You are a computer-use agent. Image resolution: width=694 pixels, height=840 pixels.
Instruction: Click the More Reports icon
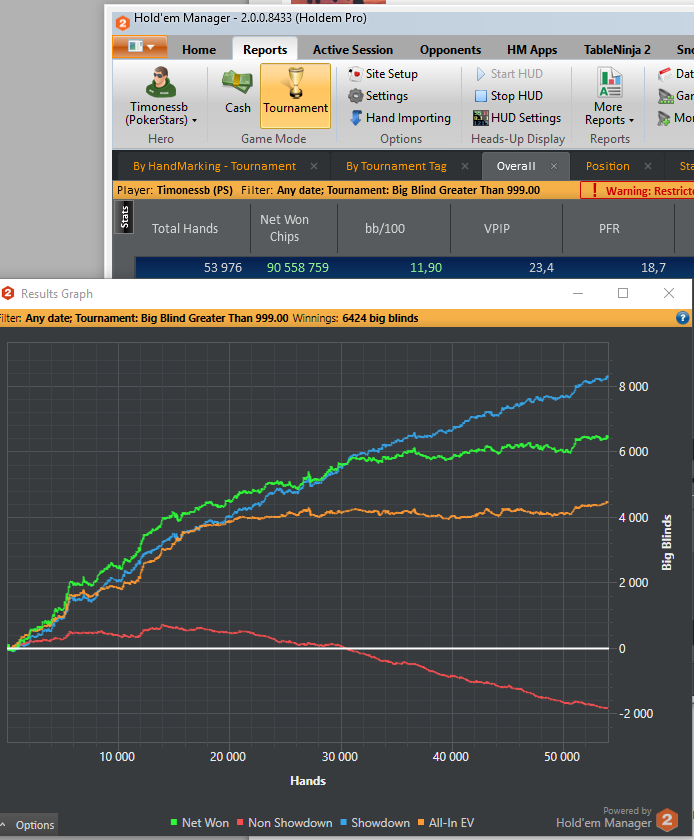coord(609,82)
